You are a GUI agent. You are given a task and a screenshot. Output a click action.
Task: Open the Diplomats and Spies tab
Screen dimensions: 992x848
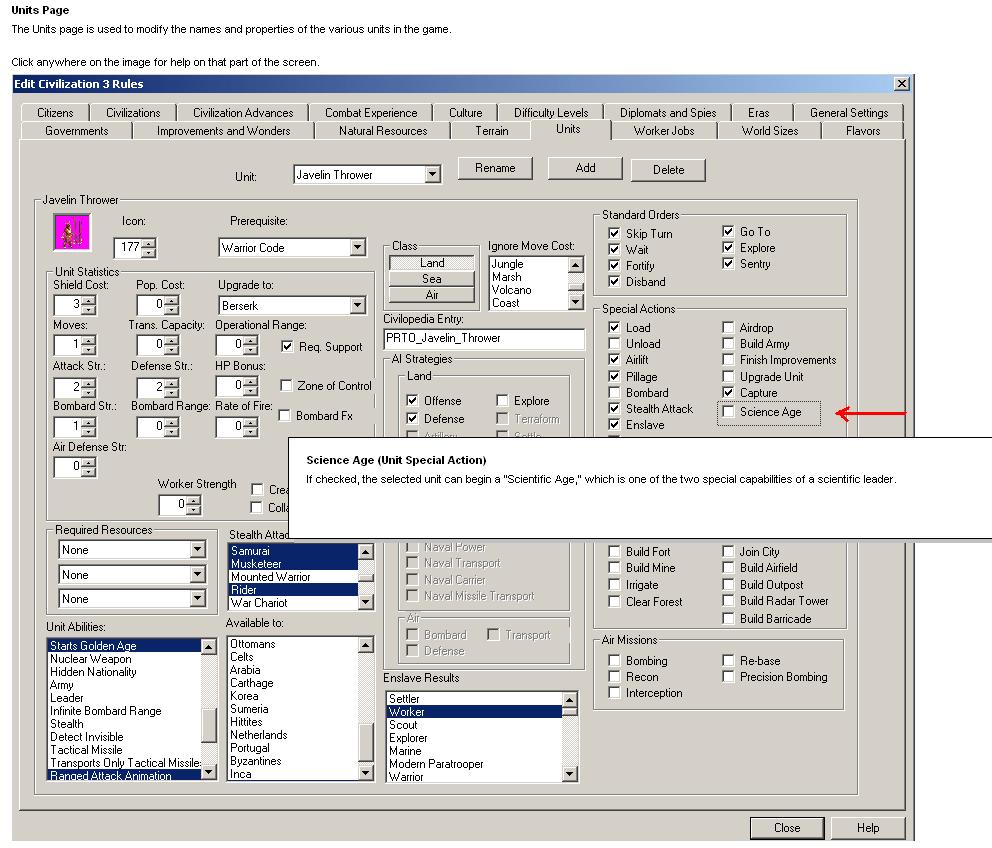pos(667,113)
